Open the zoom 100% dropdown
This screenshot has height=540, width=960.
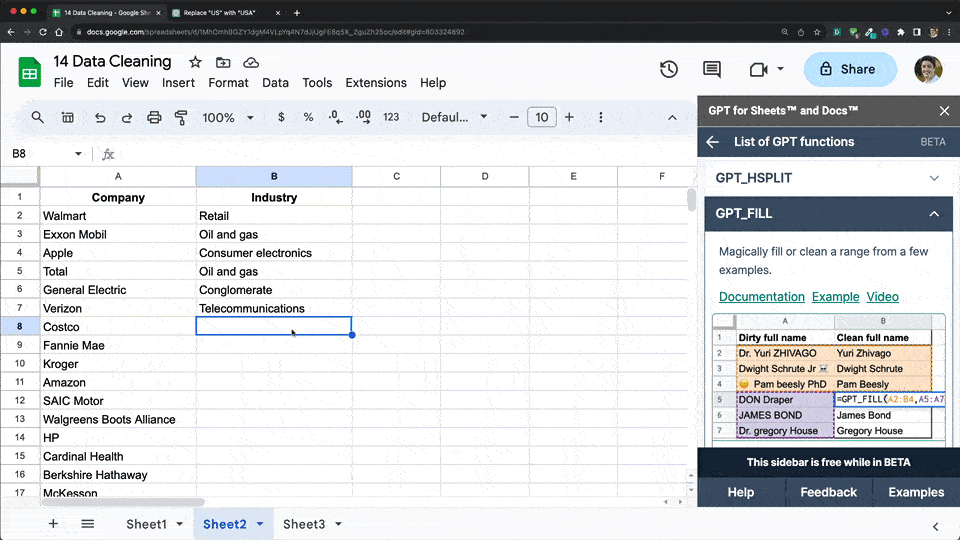(x=228, y=118)
